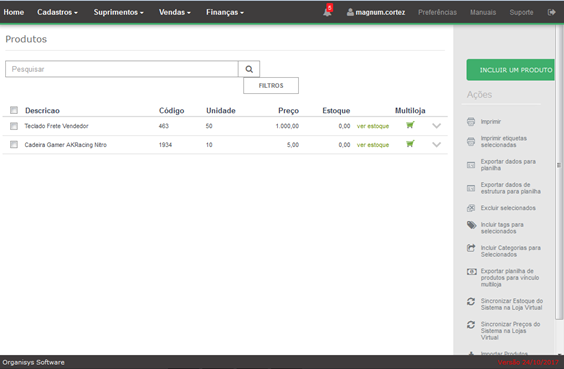This screenshot has height=369, width=564.
Task: Click the FILTROS button
Action: point(271,86)
